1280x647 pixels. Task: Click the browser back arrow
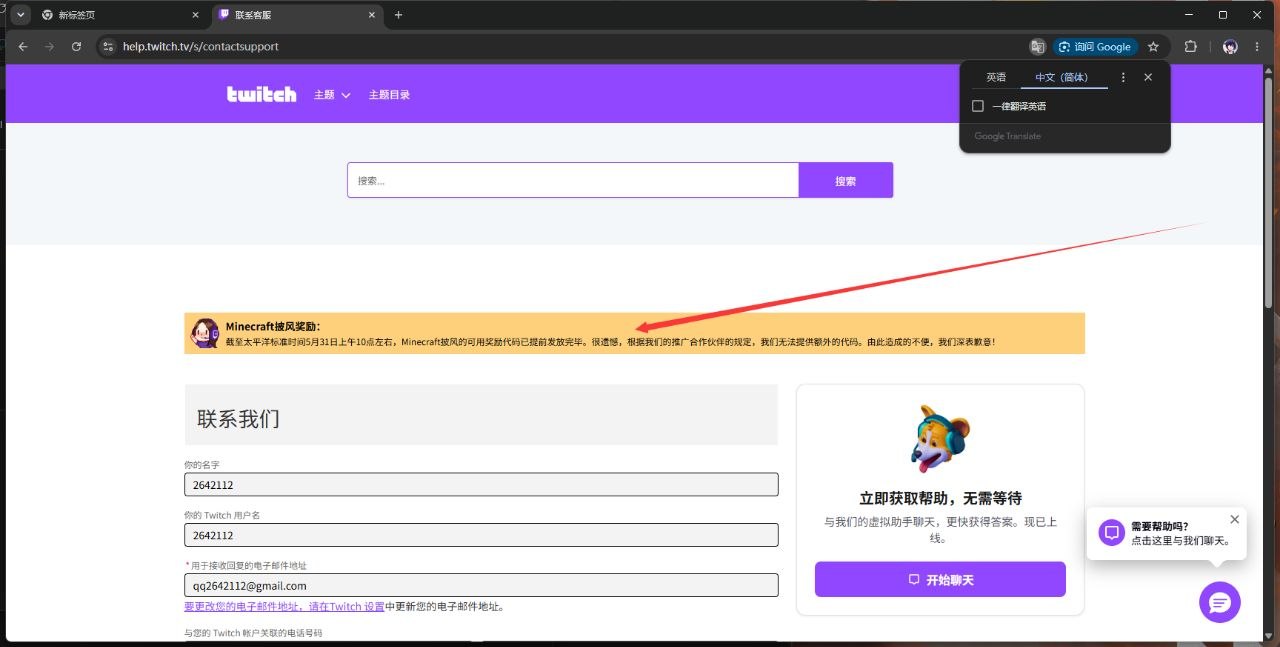23,46
